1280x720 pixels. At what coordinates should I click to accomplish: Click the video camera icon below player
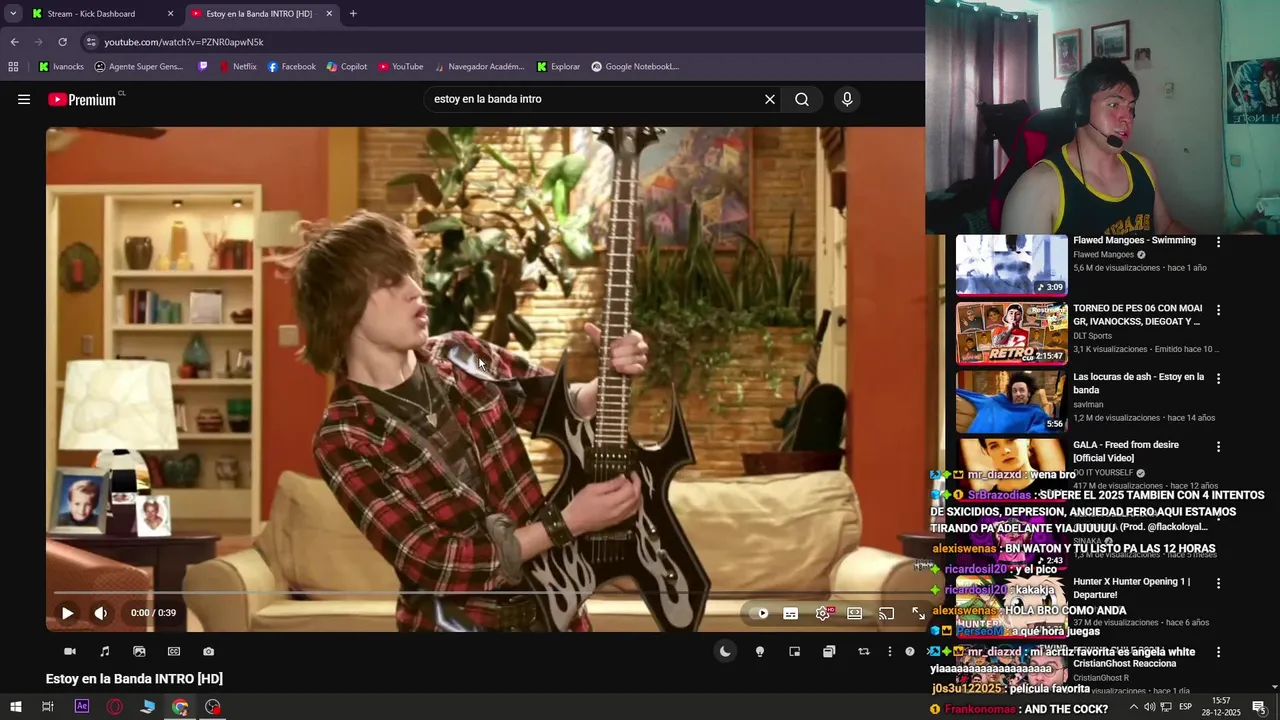coord(70,651)
